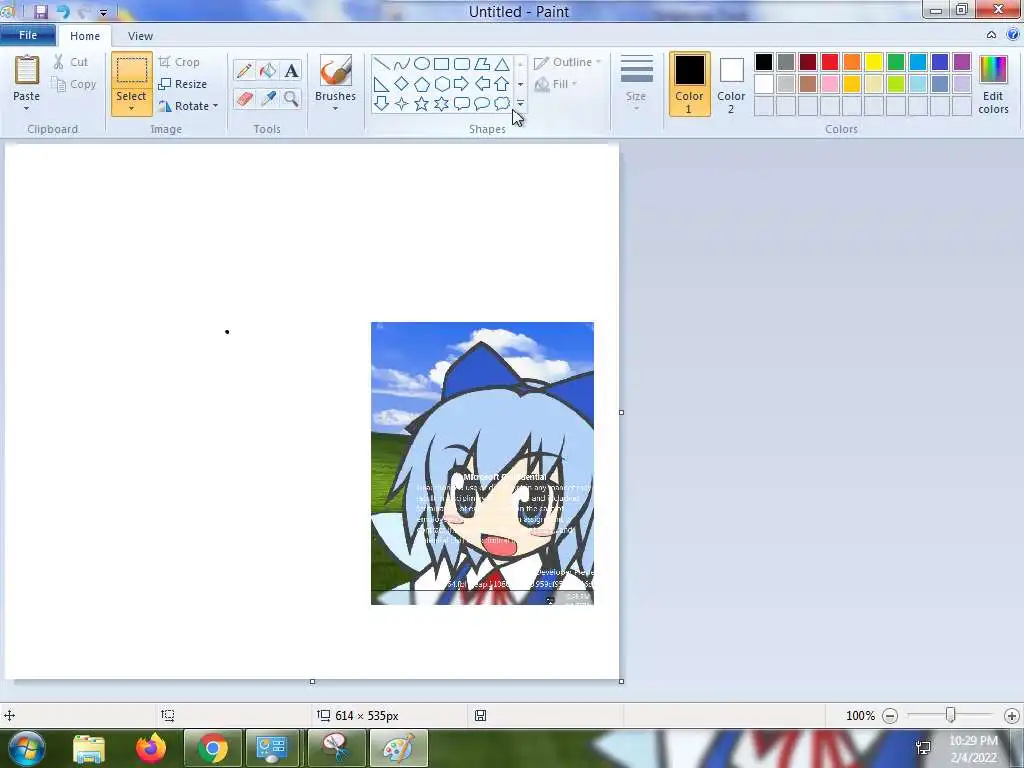This screenshot has width=1024, height=768.
Task: Select the Triangle shape
Action: [502, 64]
